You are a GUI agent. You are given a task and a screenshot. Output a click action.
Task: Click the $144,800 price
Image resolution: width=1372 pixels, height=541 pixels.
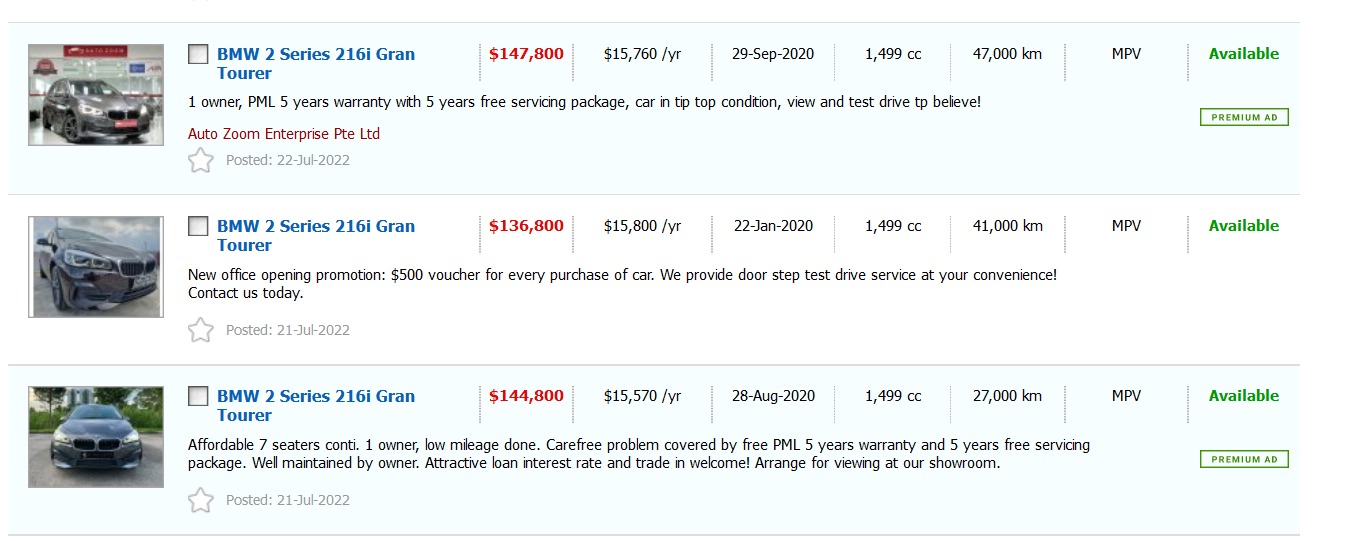click(526, 396)
